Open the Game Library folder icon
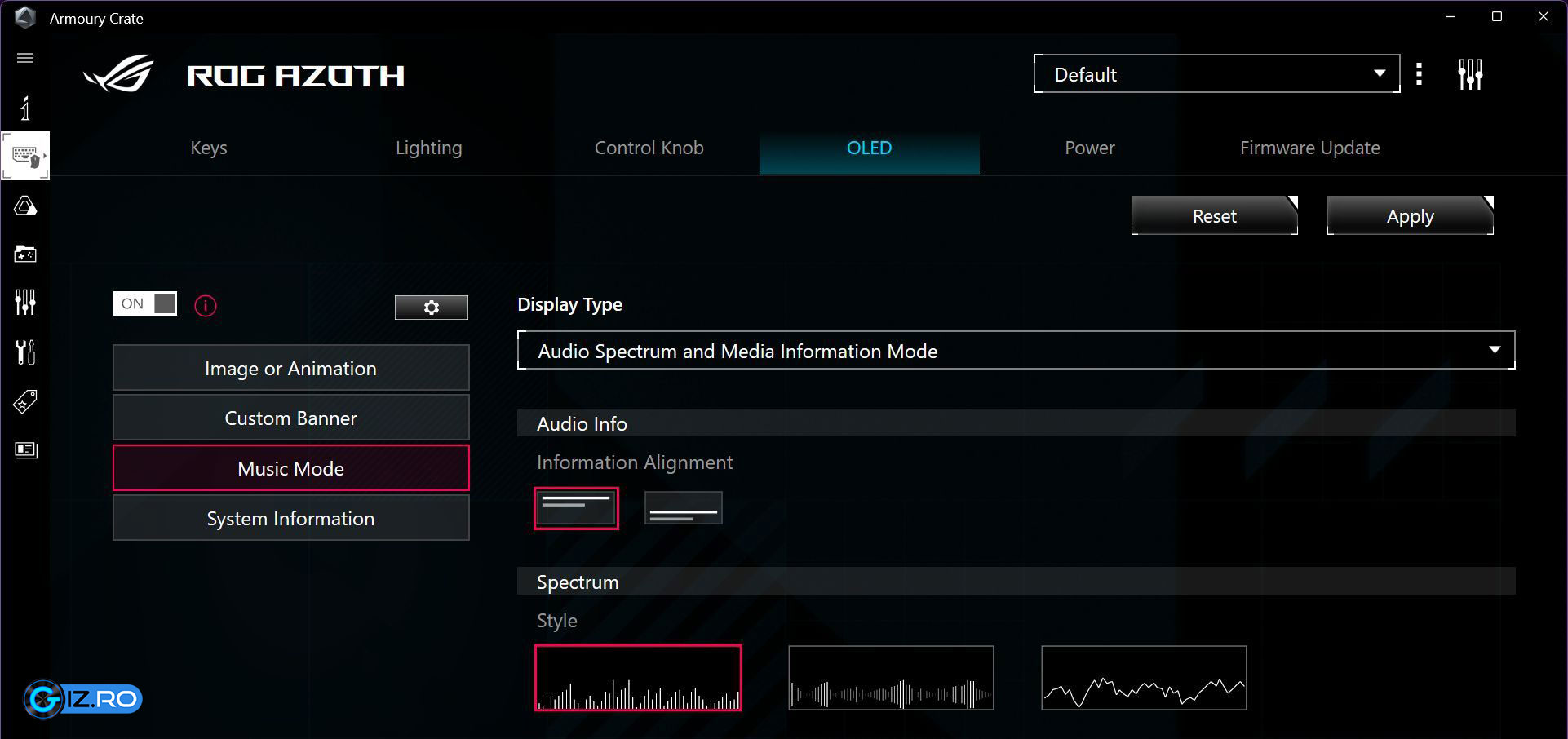1568x739 pixels. [25, 254]
